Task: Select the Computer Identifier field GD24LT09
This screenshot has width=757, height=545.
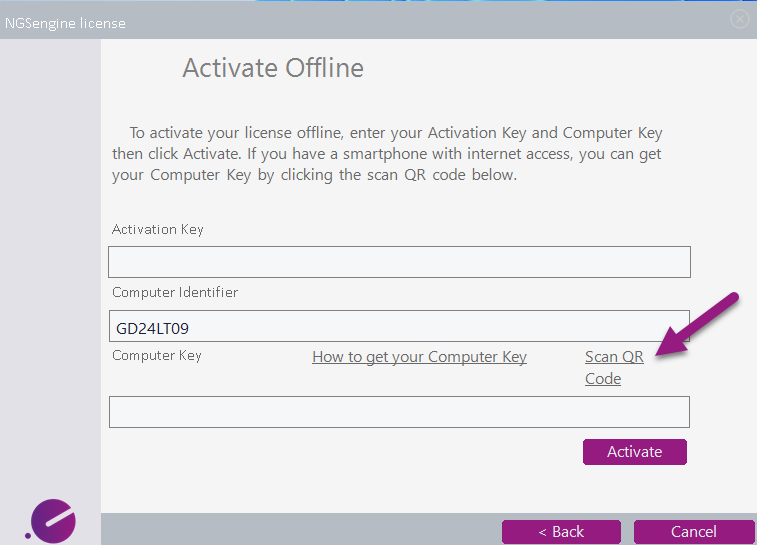Action: pyautogui.click(x=399, y=326)
